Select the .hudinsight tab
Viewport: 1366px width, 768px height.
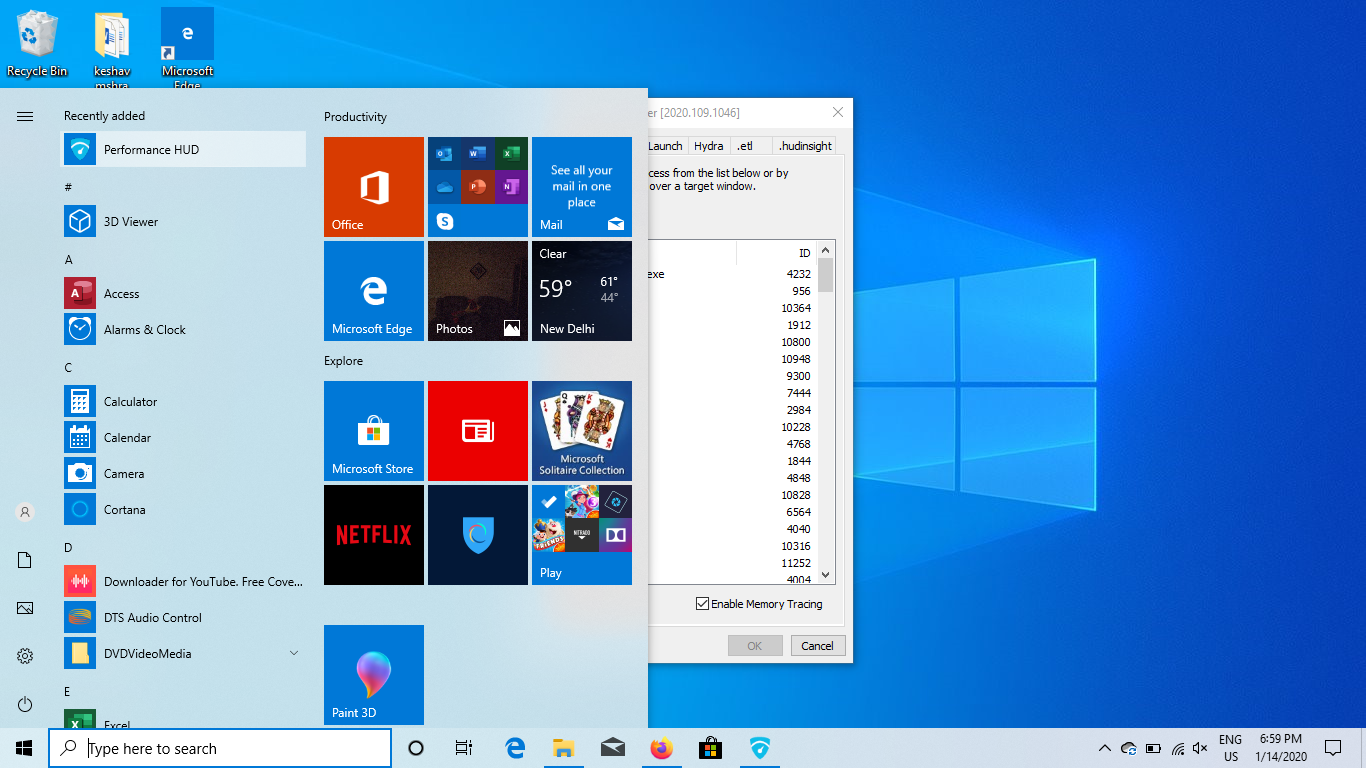805,146
